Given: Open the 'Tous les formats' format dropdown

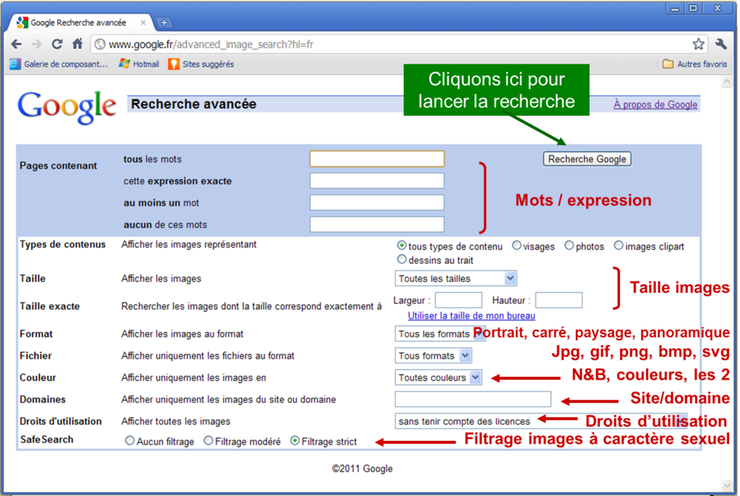Looking at the screenshot, I should (440, 334).
